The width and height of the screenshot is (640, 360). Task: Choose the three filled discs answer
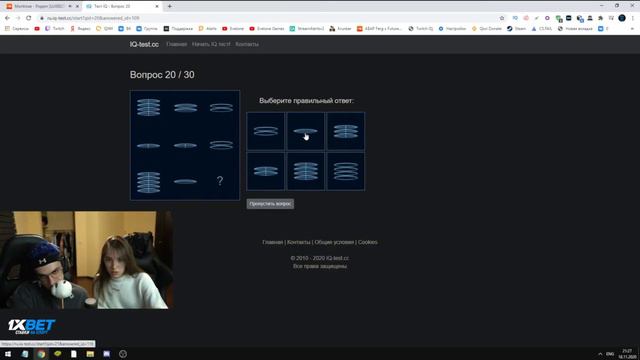(x=346, y=131)
